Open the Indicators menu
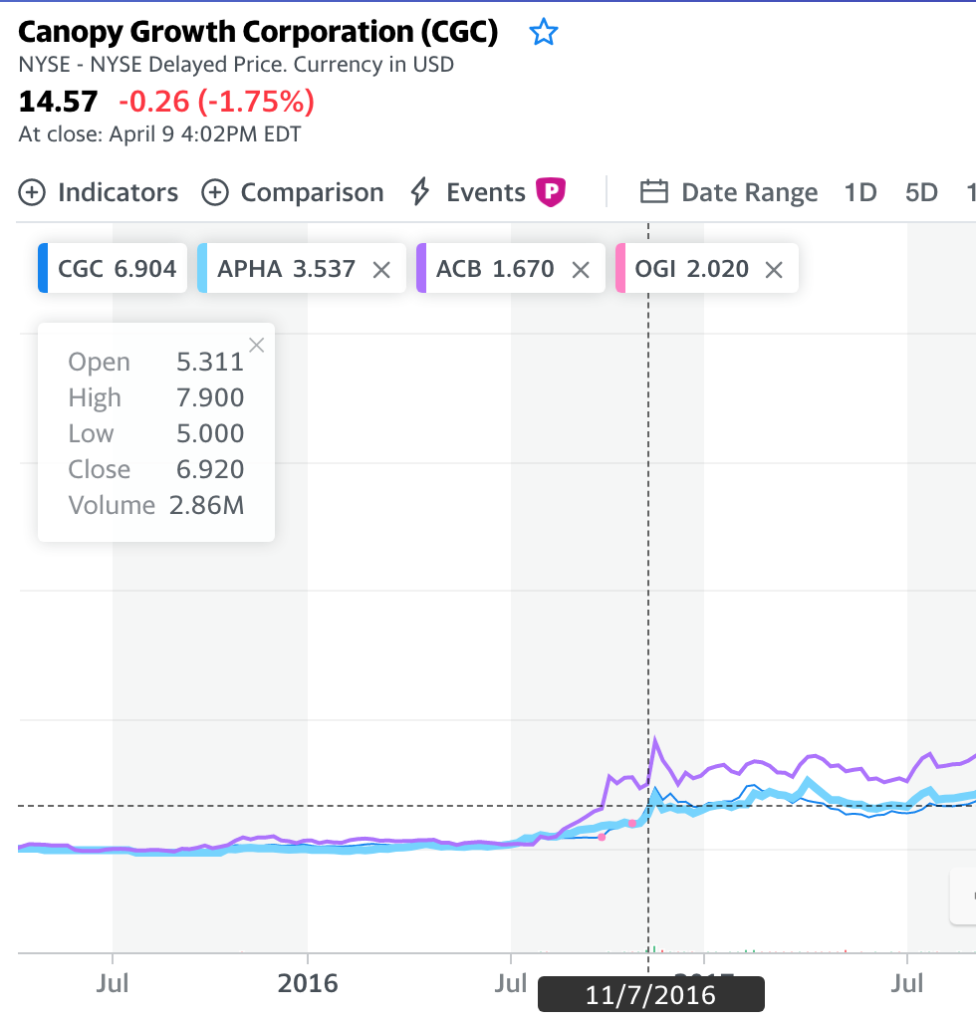The image size is (976, 1024). [98, 193]
